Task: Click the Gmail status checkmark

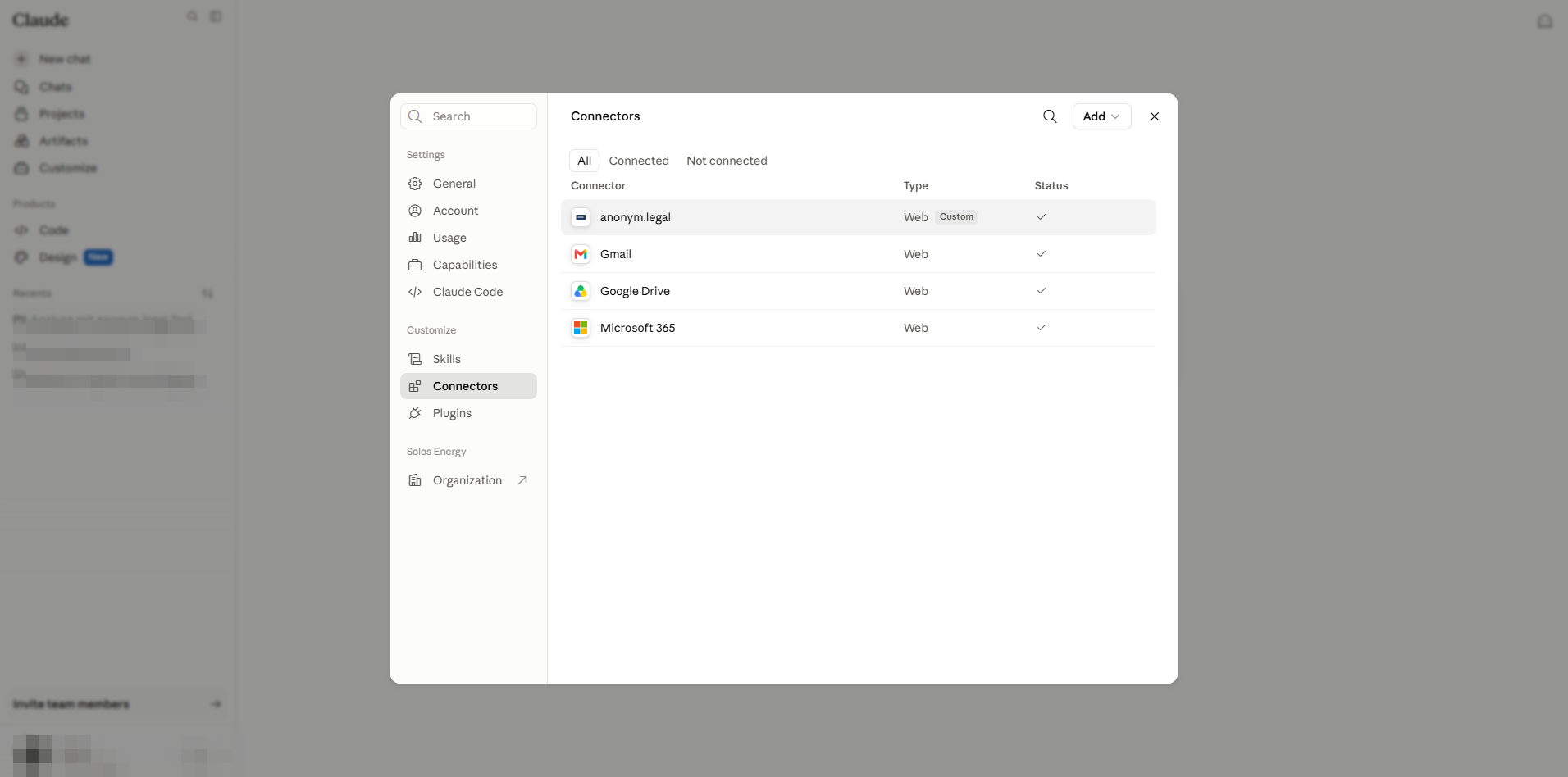Action: tap(1042, 254)
